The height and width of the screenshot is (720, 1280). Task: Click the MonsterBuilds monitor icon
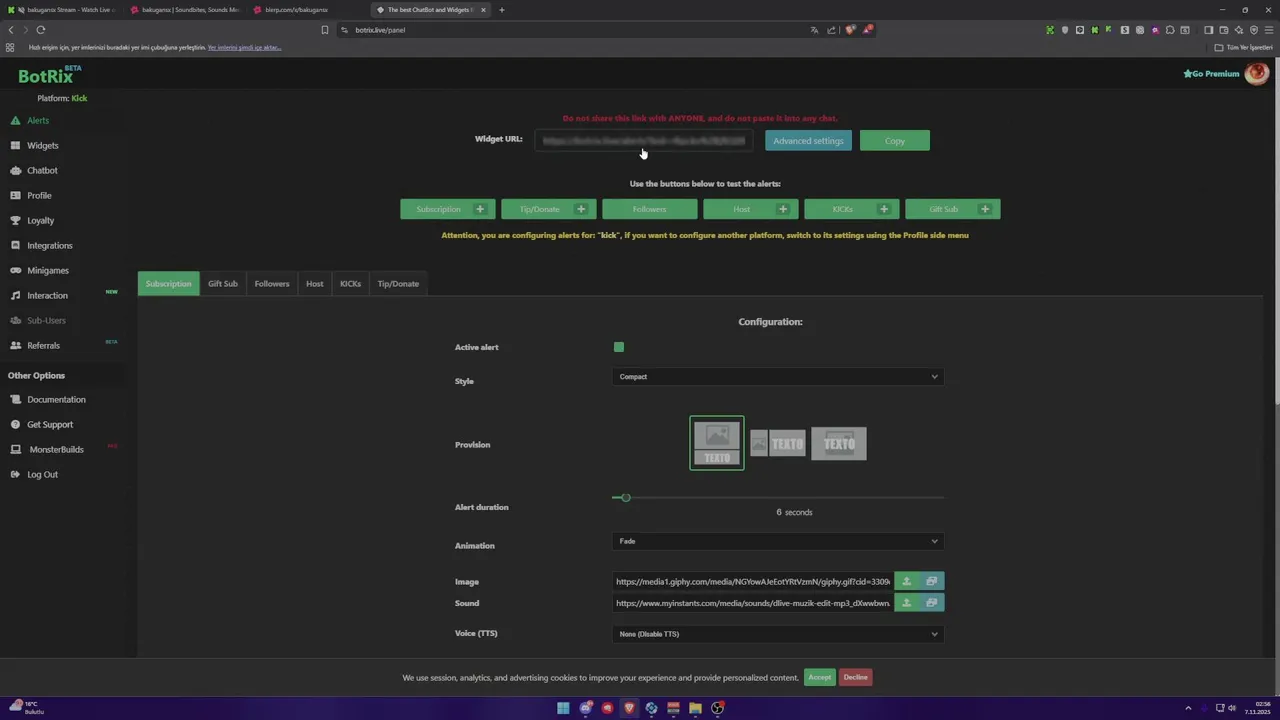[15, 450]
